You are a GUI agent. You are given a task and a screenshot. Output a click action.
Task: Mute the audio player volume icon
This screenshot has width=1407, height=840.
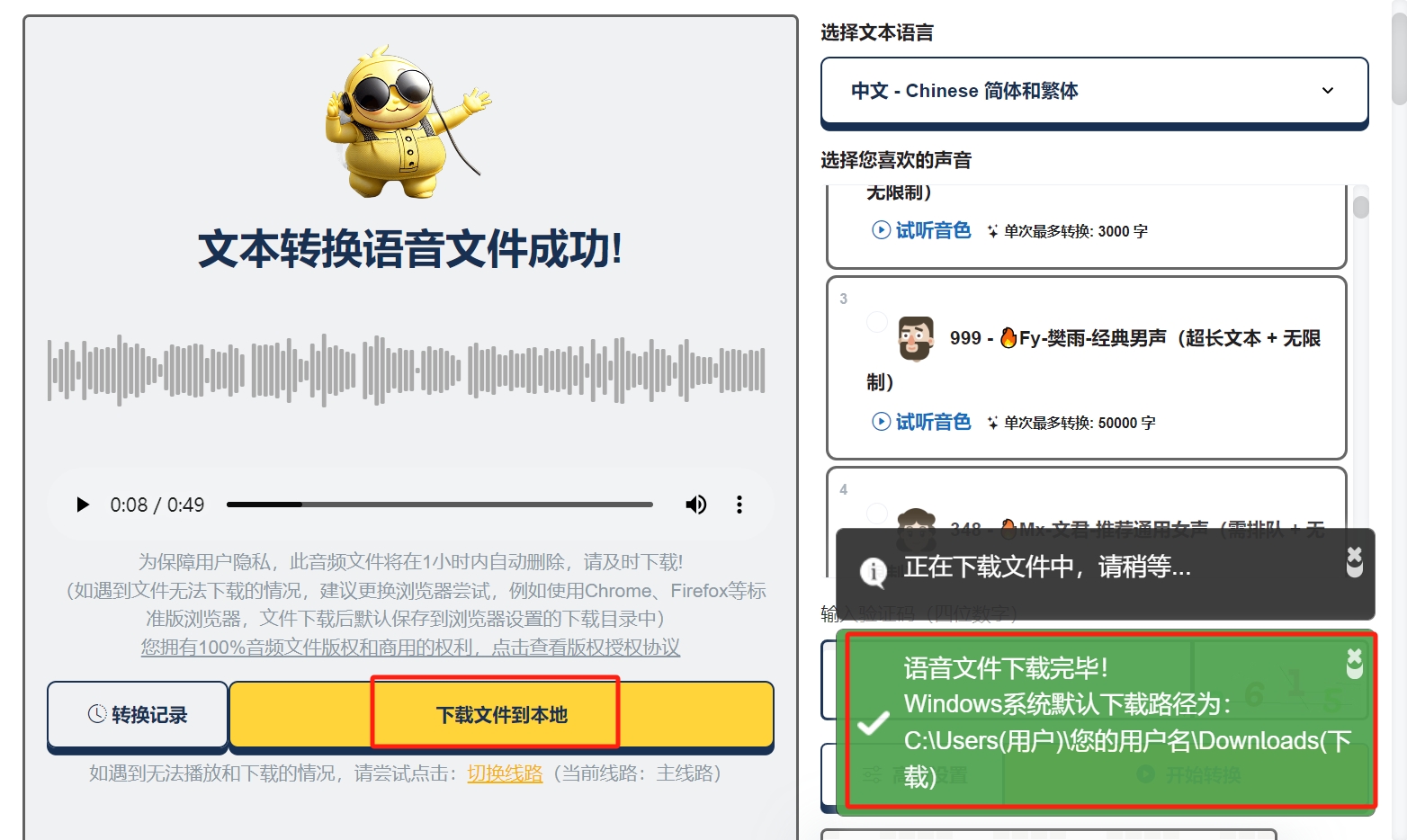pyautogui.click(x=696, y=505)
